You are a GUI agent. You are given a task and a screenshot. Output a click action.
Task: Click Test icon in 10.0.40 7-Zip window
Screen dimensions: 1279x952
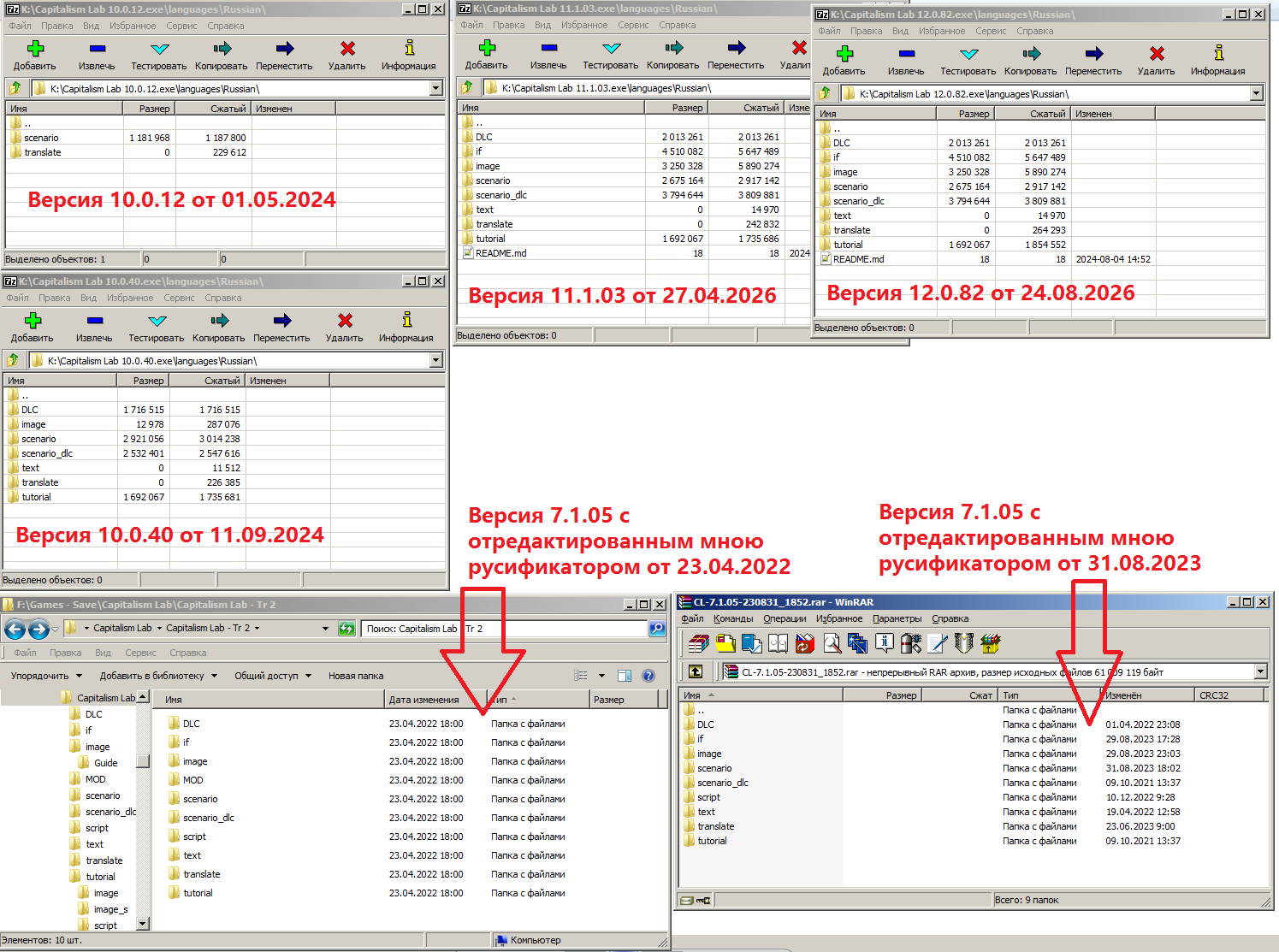coord(157,321)
